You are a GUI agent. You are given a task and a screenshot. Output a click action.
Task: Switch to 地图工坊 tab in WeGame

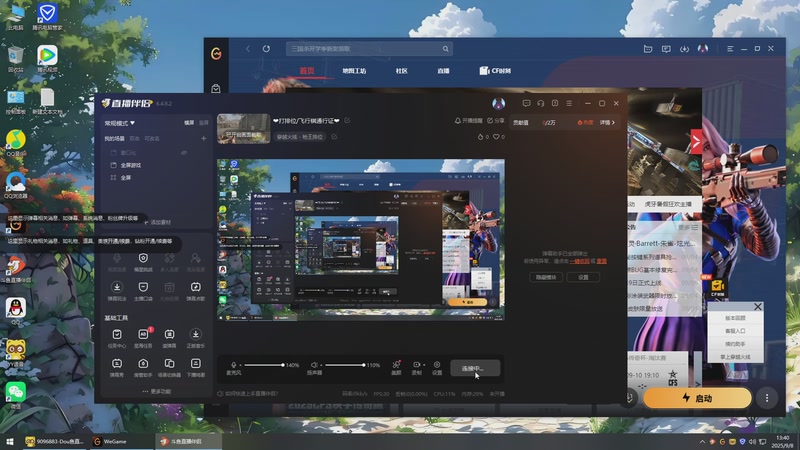click(354, 70)
